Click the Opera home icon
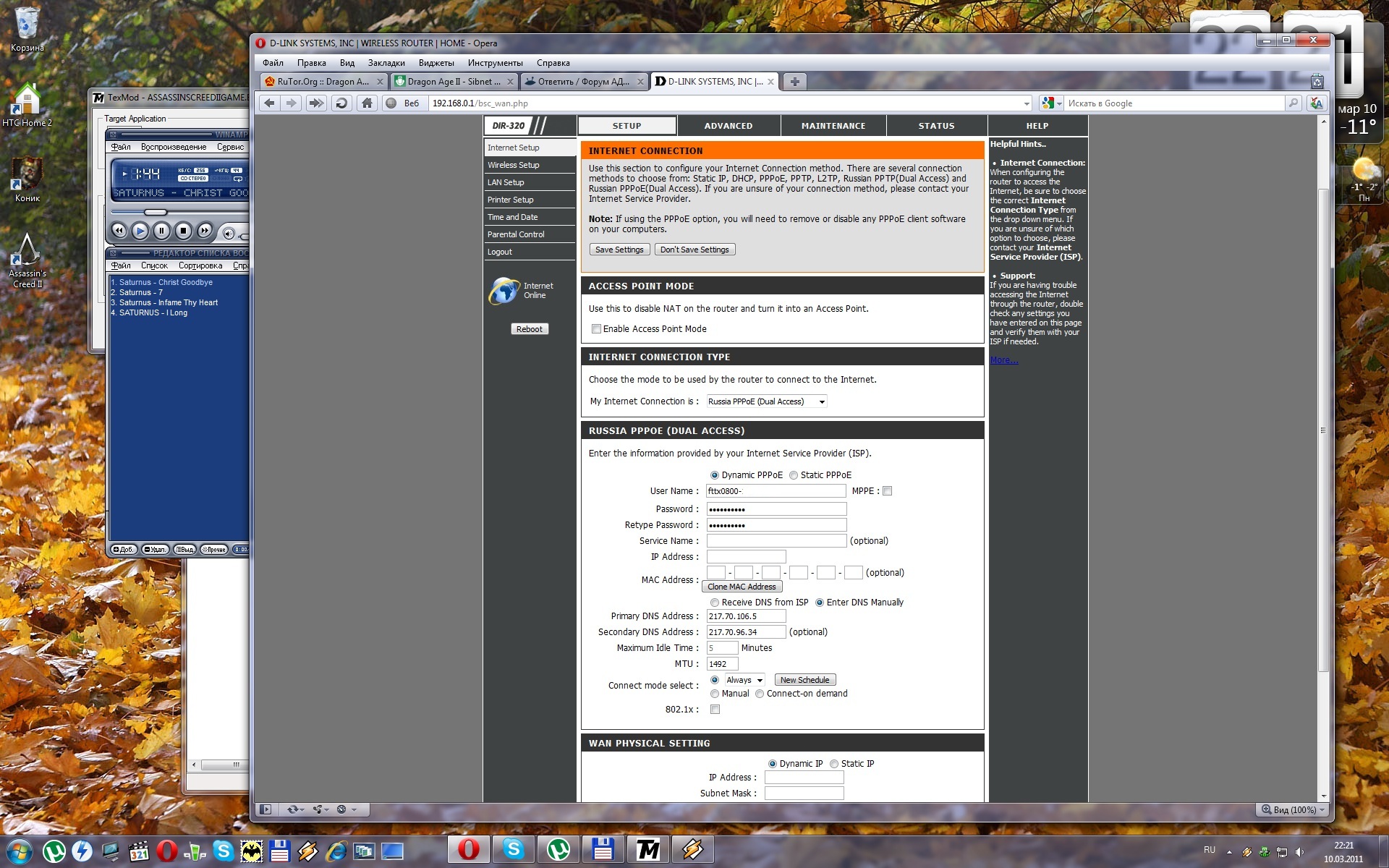This screenshot has height=868, width=1389. click(x=367, y=103)
